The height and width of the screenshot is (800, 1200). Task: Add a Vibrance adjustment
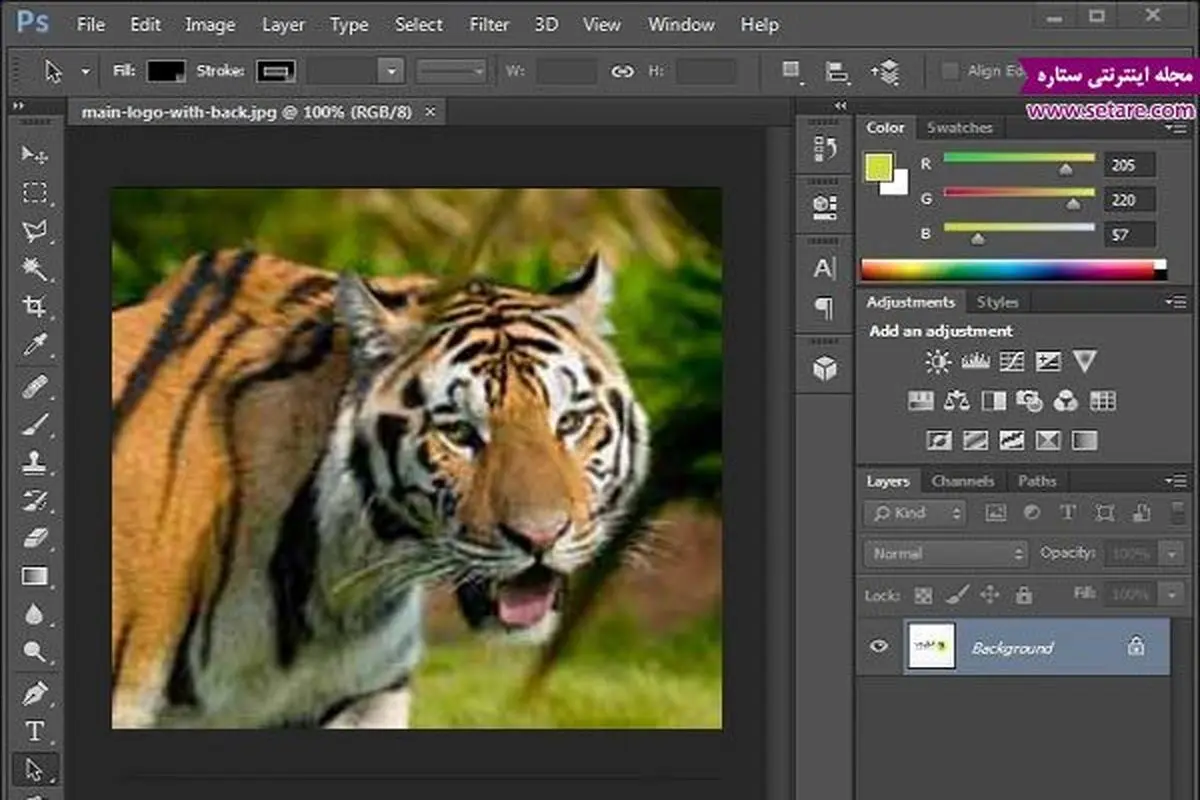click(1085, 361)
